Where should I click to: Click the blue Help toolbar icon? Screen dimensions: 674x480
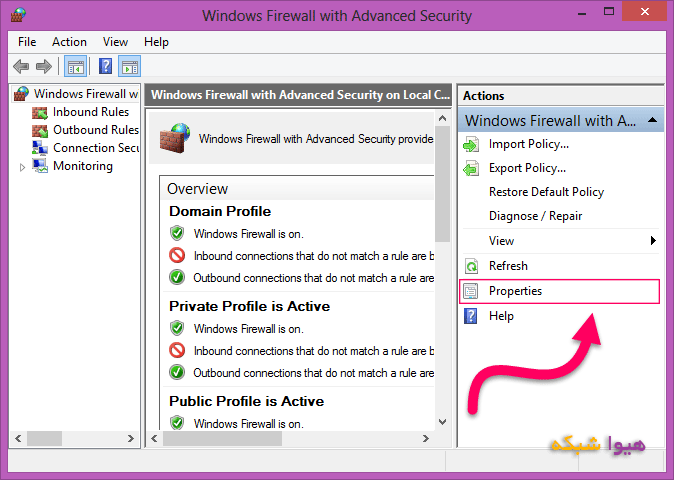104,67
